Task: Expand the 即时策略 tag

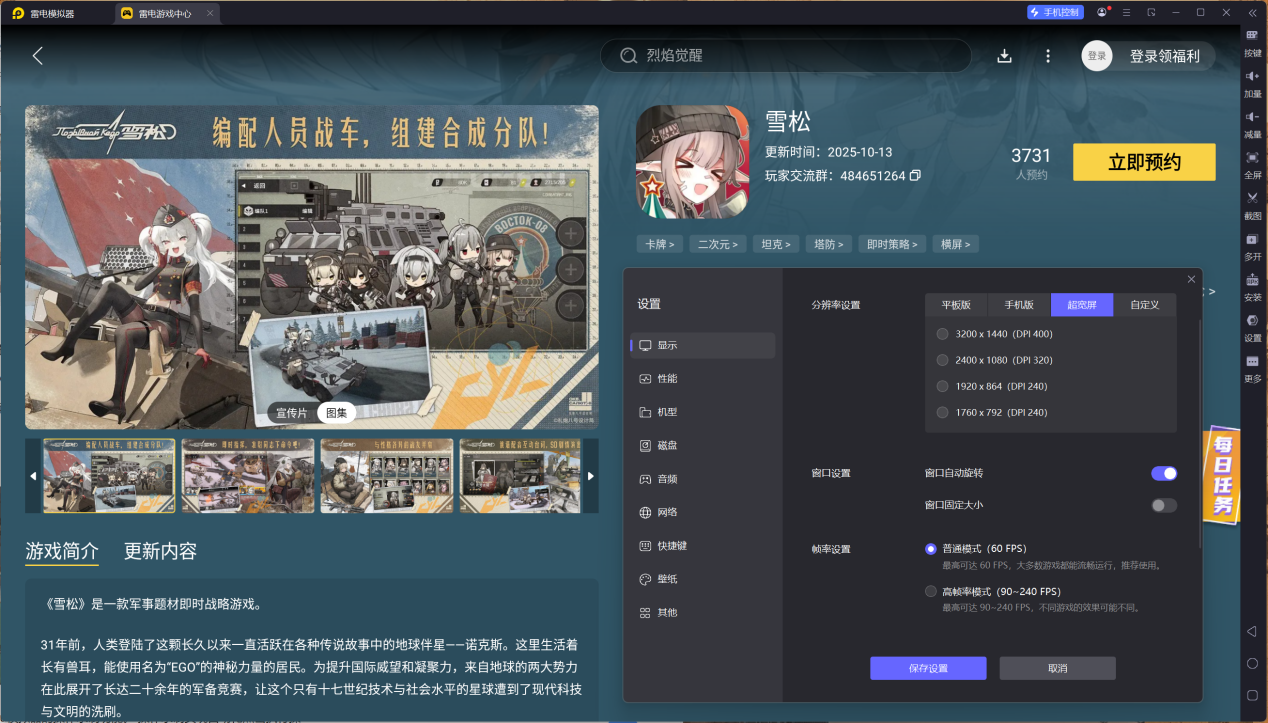Action: point(891,243)
